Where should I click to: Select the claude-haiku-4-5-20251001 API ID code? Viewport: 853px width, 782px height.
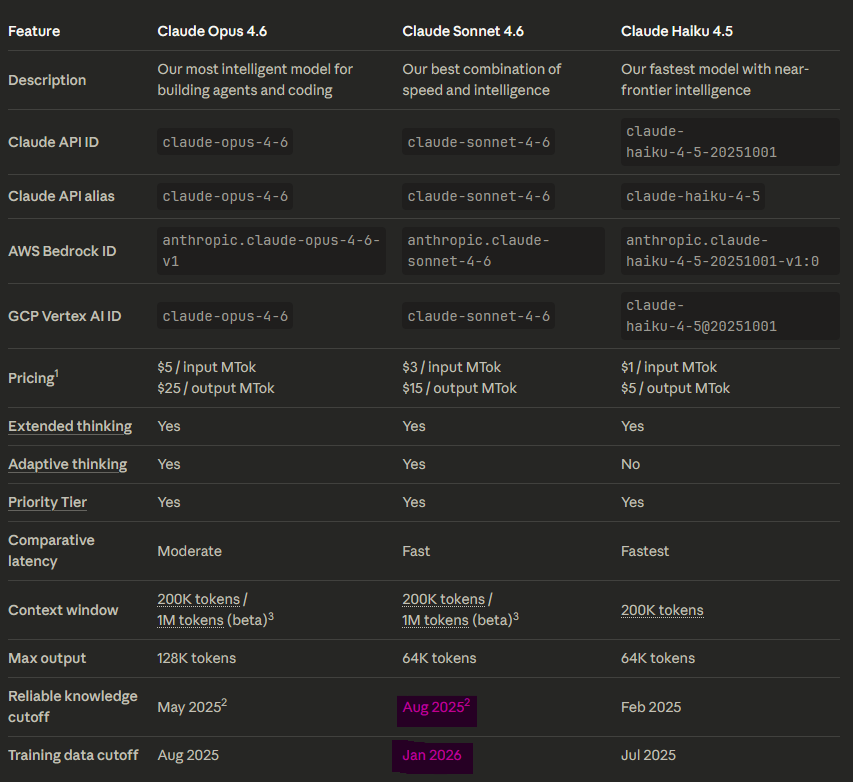(730, 142)
